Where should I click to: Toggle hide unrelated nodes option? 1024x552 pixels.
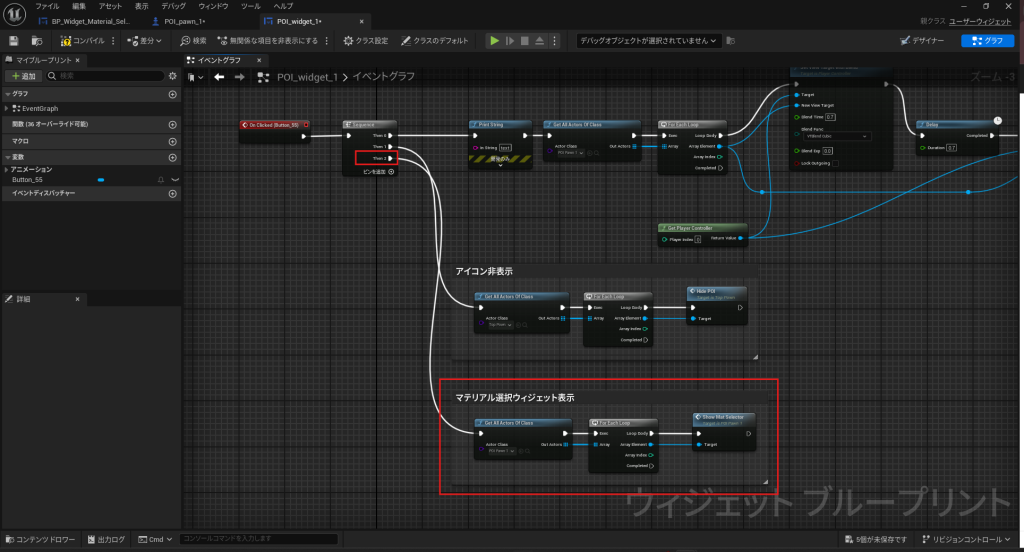click(265, 41)
